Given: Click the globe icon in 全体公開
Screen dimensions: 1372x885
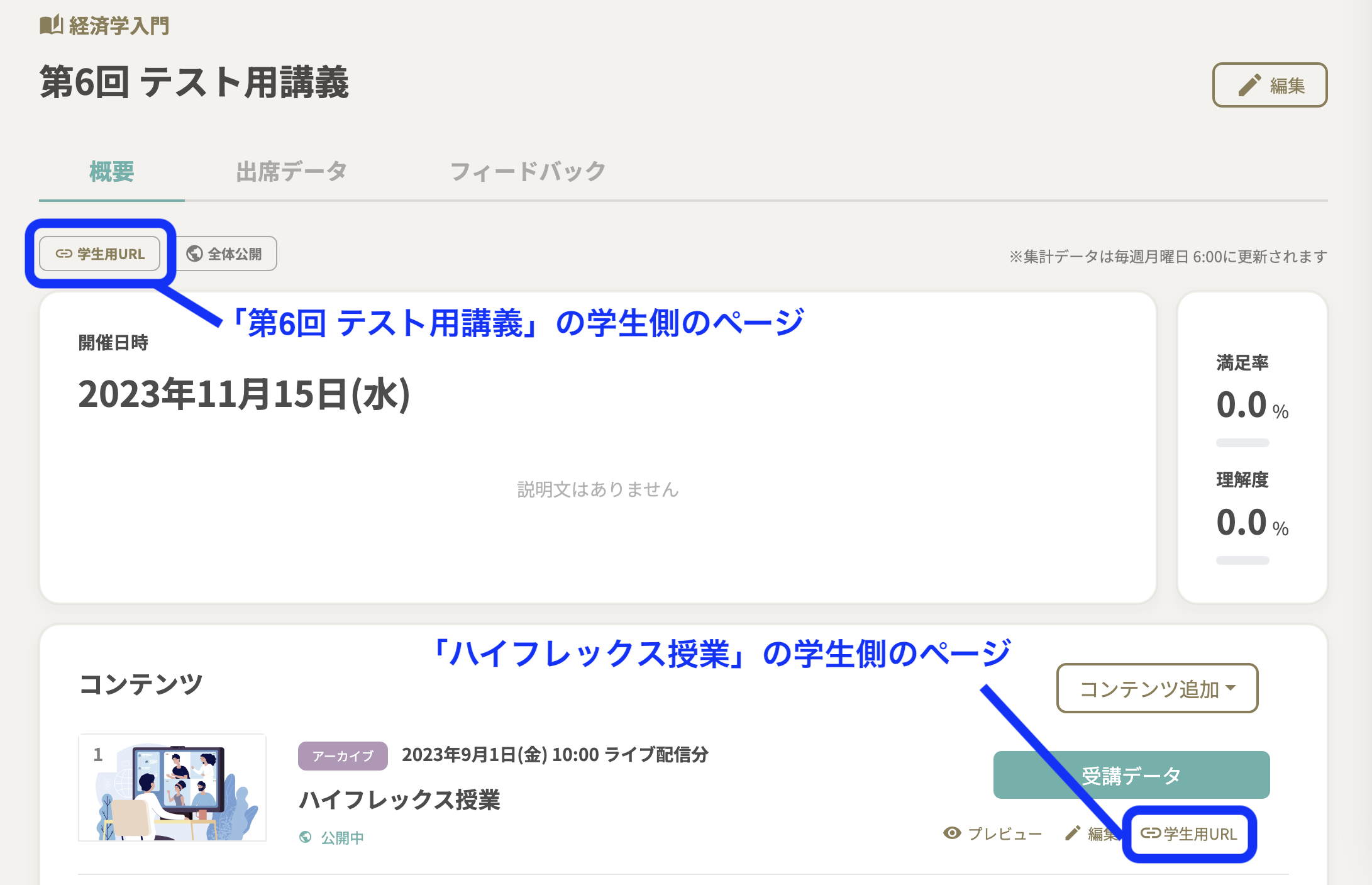Looking at the screenshot, I should [x=194, y=253].
